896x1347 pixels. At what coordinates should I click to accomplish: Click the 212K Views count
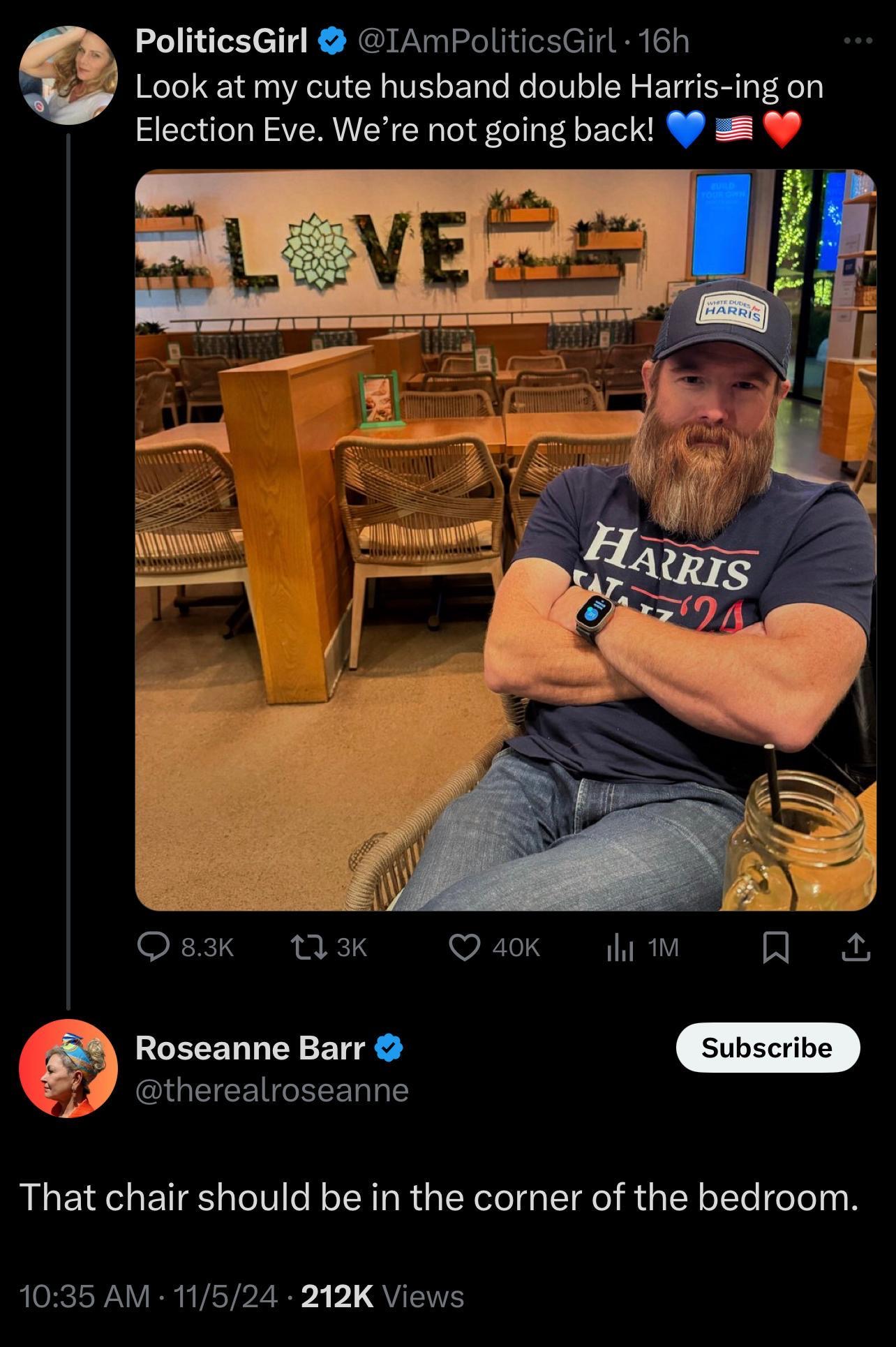click(x=382, y=1296)
